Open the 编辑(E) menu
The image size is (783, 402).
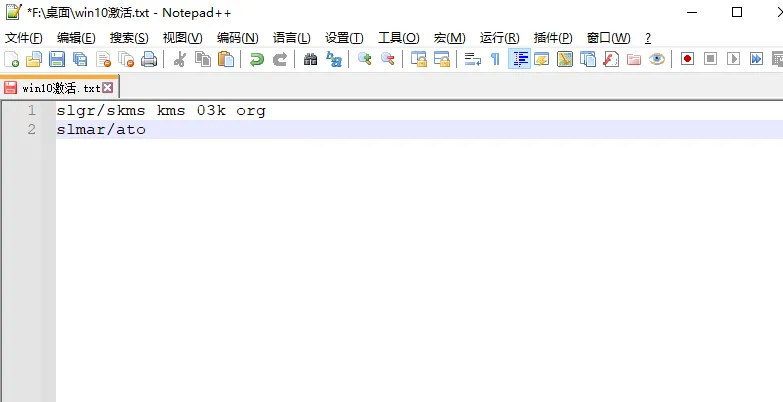pyautogui.click(x=76, y=38)
